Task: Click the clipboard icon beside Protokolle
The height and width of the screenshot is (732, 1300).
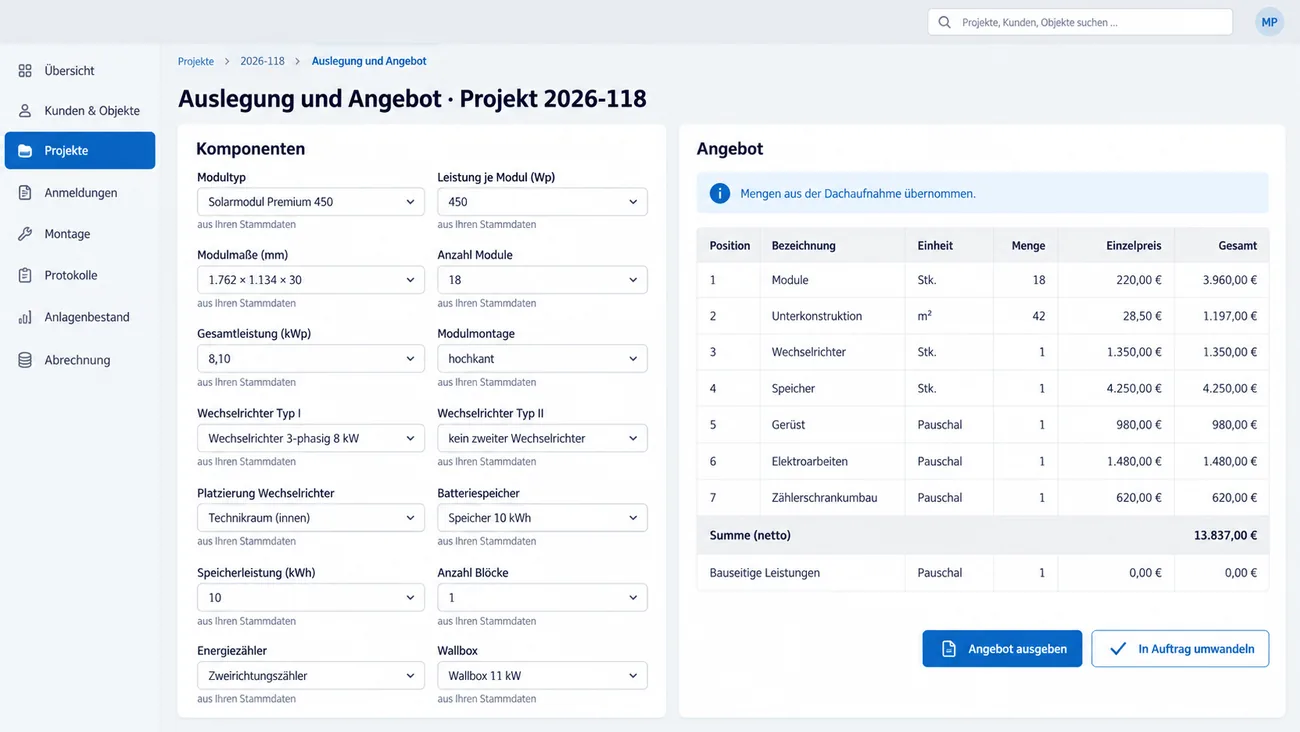Action: tap(25, 275)
